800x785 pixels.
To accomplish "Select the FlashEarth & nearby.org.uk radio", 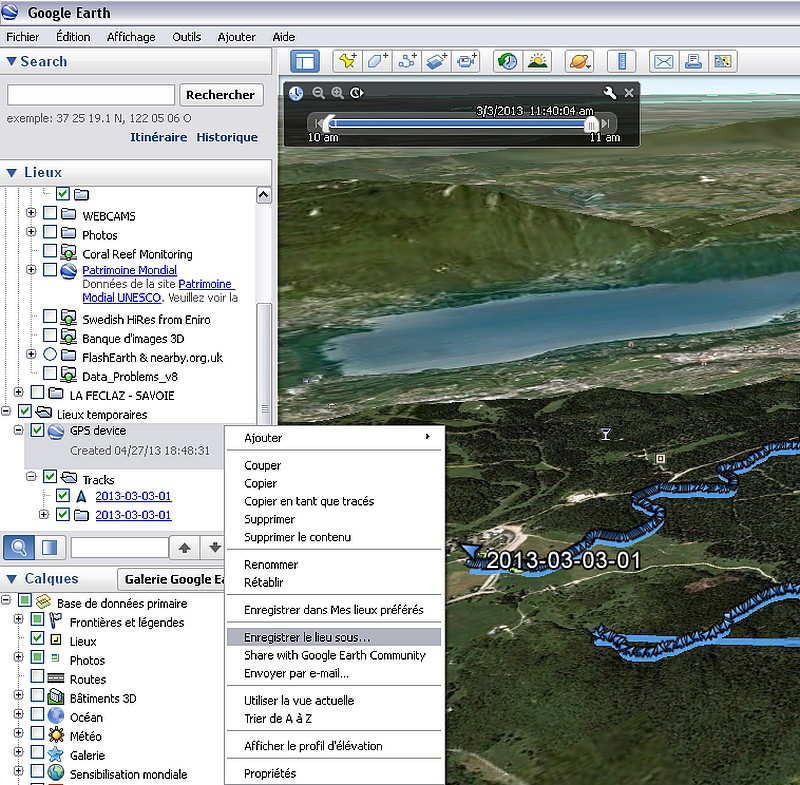I will tap(50, 354).
